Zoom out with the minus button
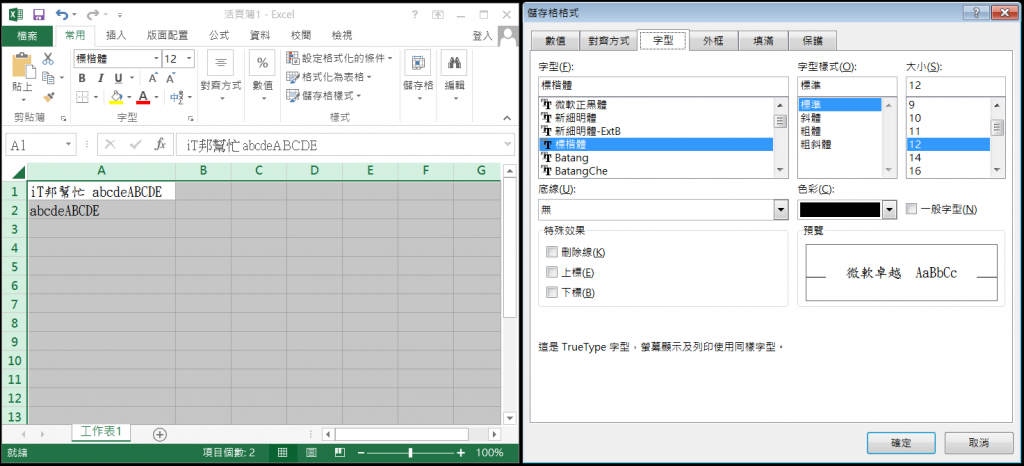Viewport: 1024px width, 466px height. pos(359,452)
